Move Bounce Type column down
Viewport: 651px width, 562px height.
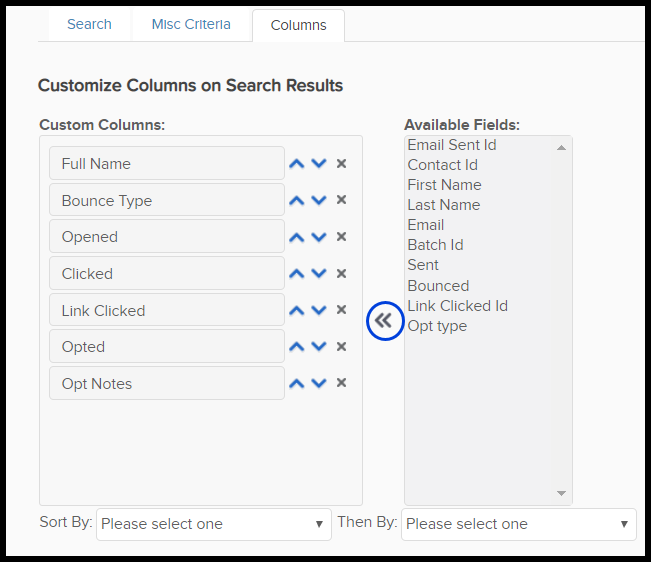[319, 201]
